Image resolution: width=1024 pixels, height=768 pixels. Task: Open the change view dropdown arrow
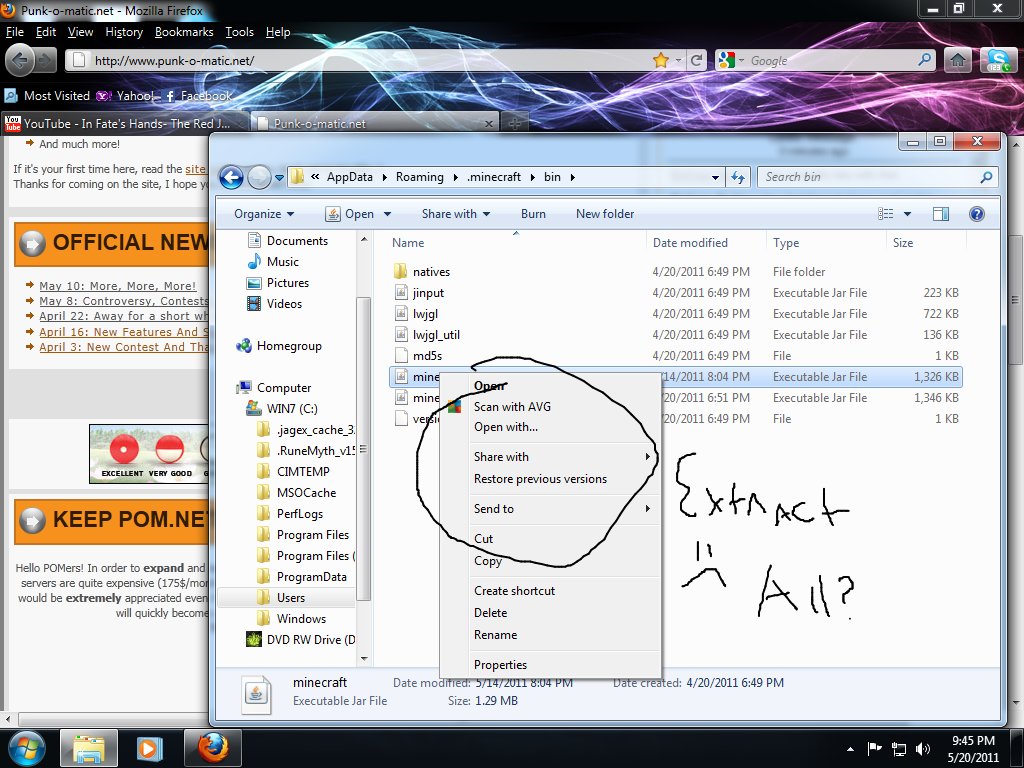pos(908,214)
